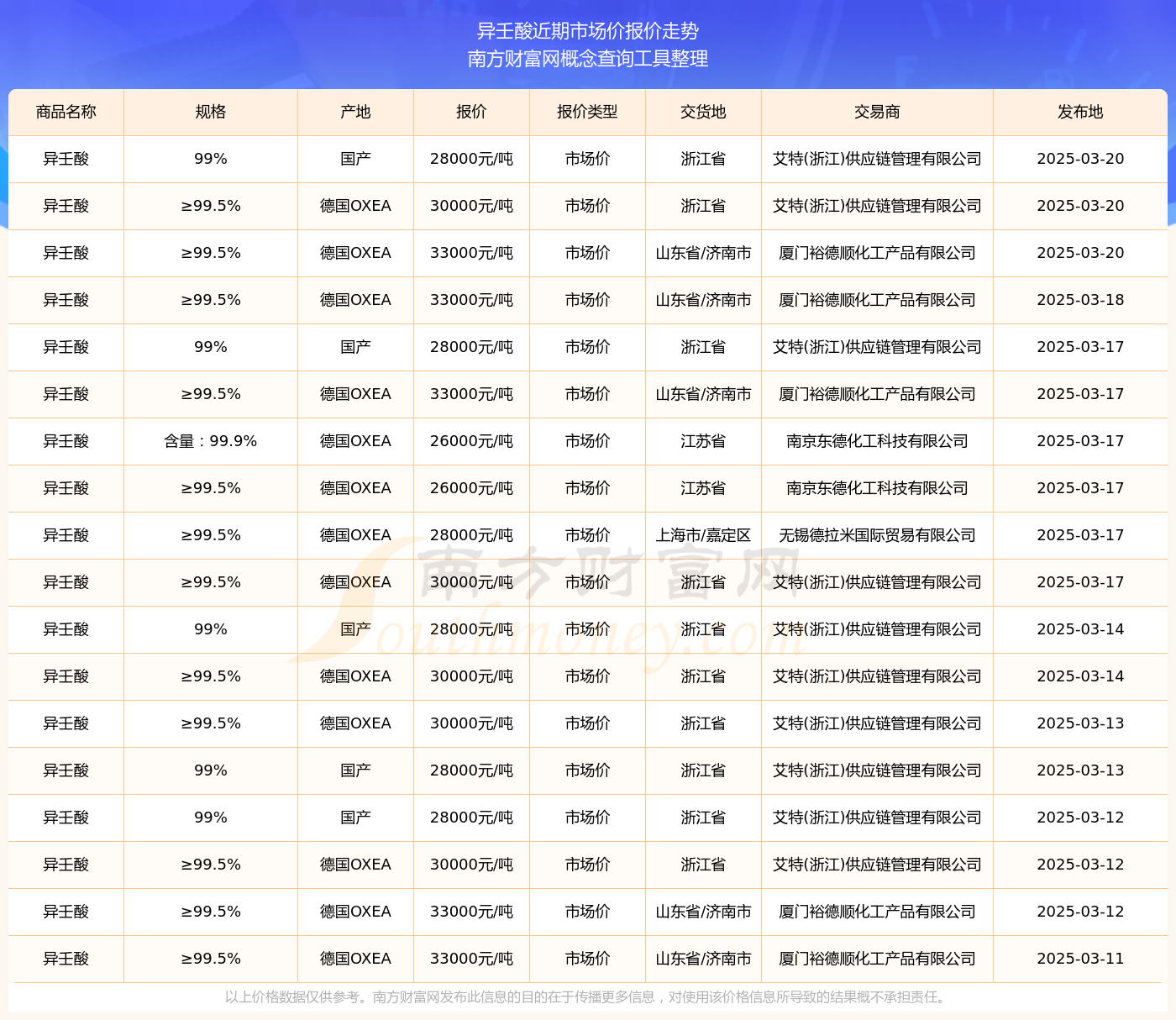
Task: Click 33000元/吨 price in the 2025-03-11 row
Action: pyautogui.click(x=471, y=959)
